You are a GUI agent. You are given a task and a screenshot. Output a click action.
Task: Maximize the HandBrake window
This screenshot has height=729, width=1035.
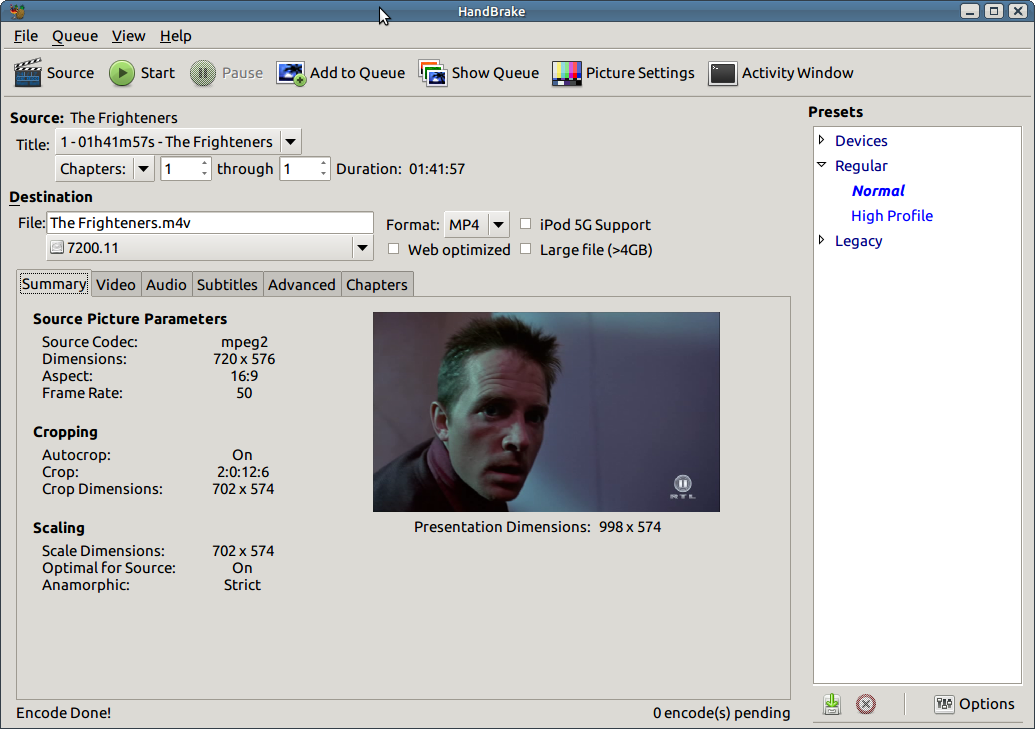(993, 11)
